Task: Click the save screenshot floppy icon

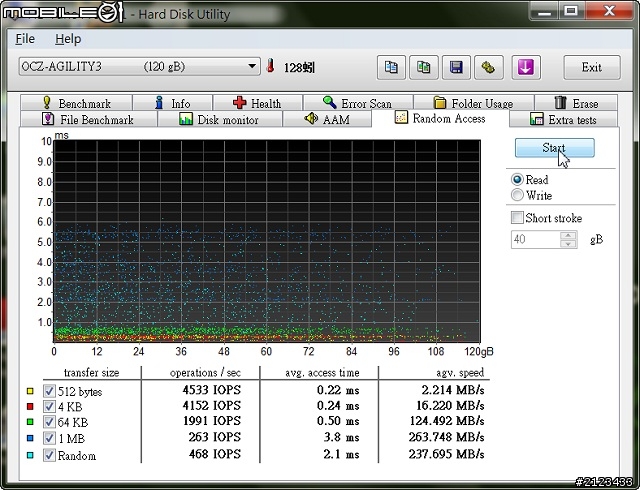Action: pyautogui.click(x=456, y=67)
